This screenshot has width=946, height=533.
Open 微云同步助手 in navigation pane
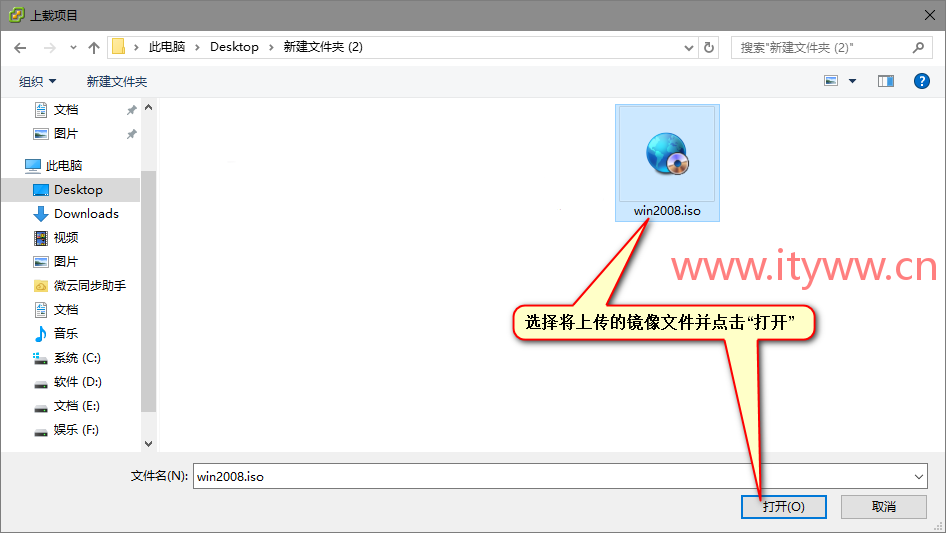(90, 286)
